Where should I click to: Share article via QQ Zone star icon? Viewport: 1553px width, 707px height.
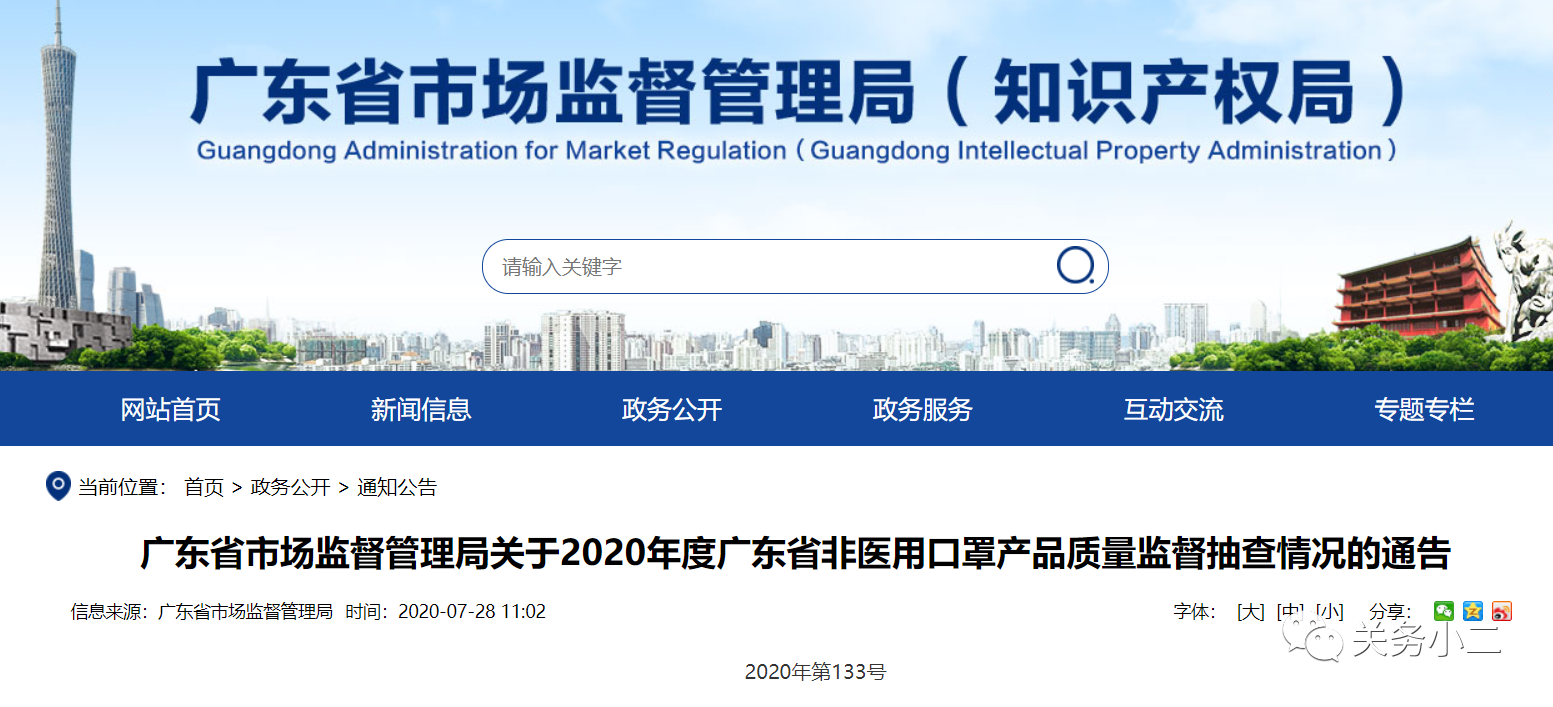pos(1472,611)
